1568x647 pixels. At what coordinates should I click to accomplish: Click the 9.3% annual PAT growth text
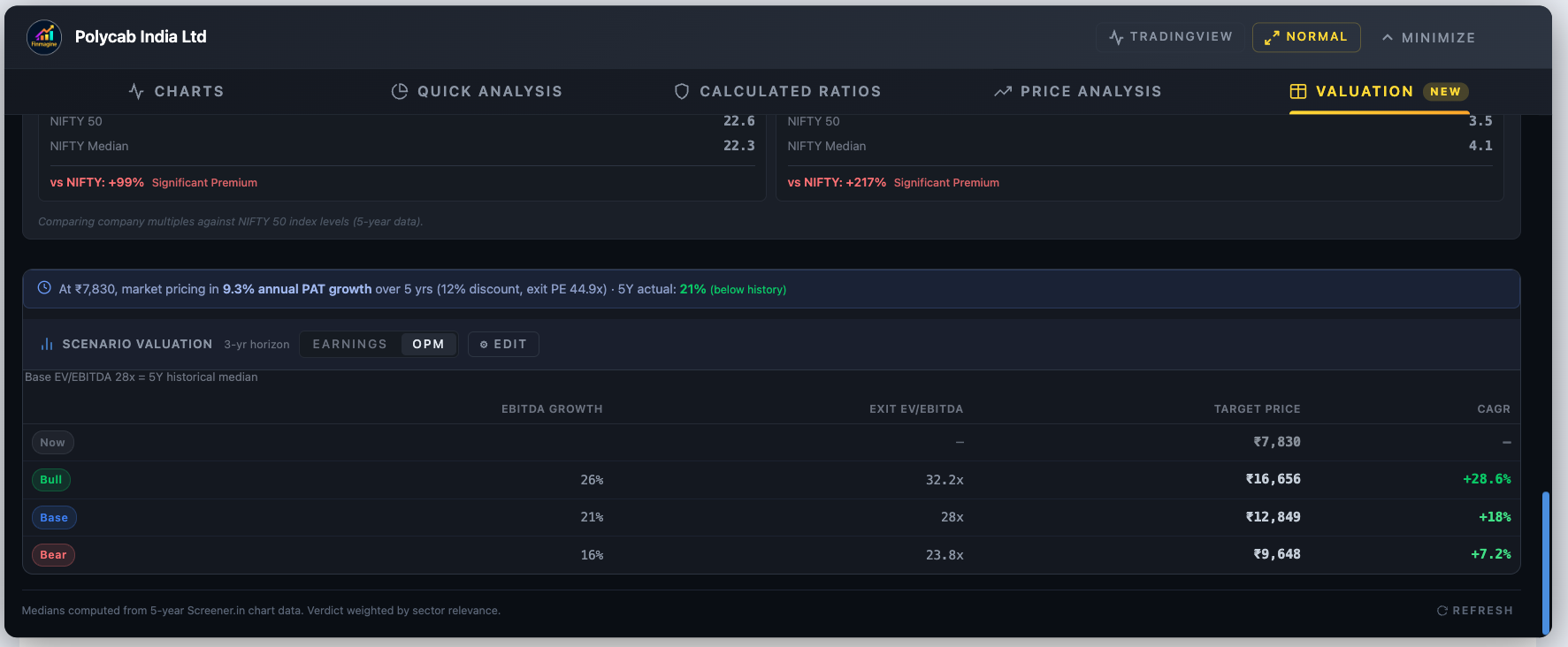tap(297, 289)
